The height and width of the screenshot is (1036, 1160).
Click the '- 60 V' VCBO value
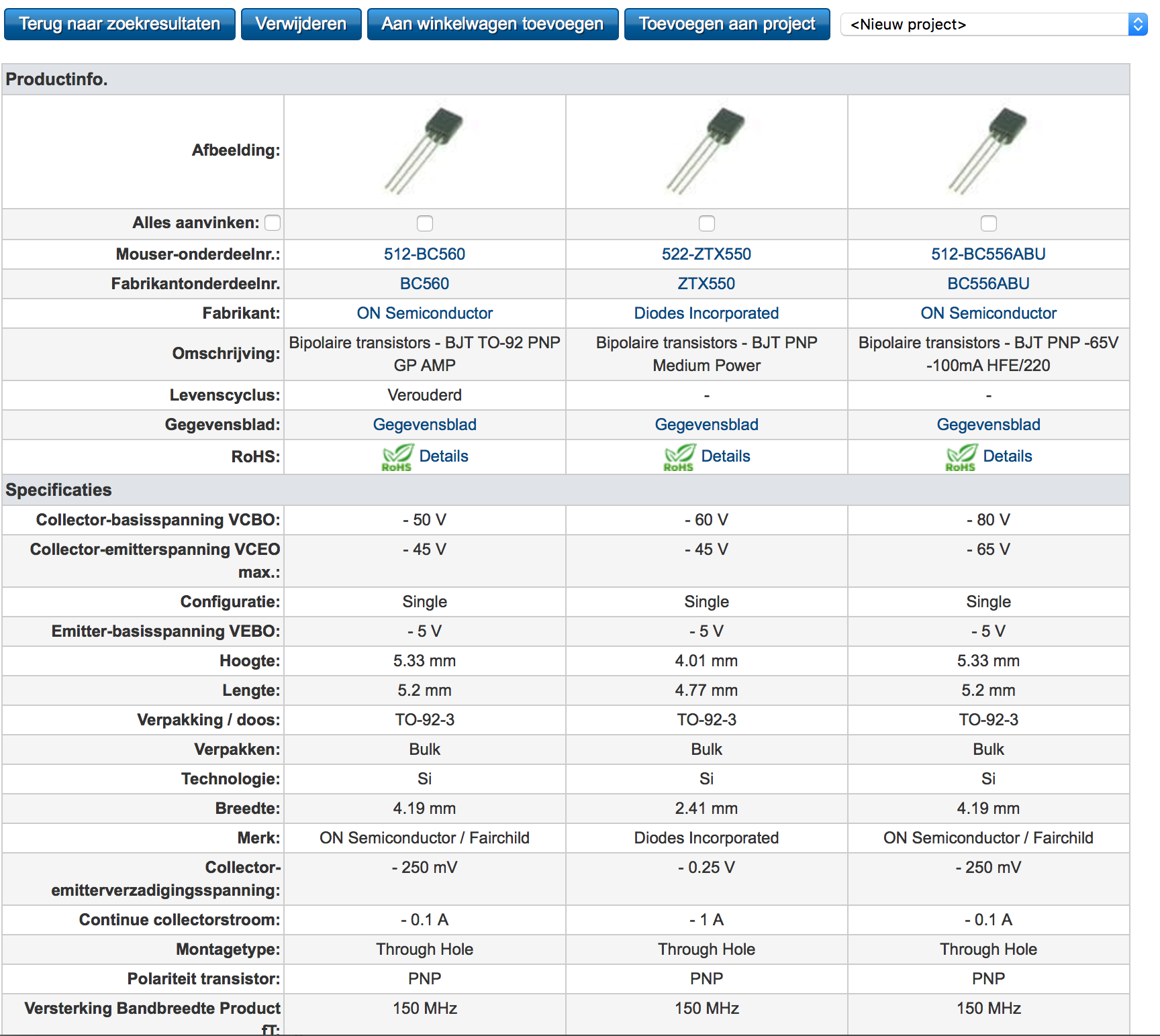tap(706, 520)
